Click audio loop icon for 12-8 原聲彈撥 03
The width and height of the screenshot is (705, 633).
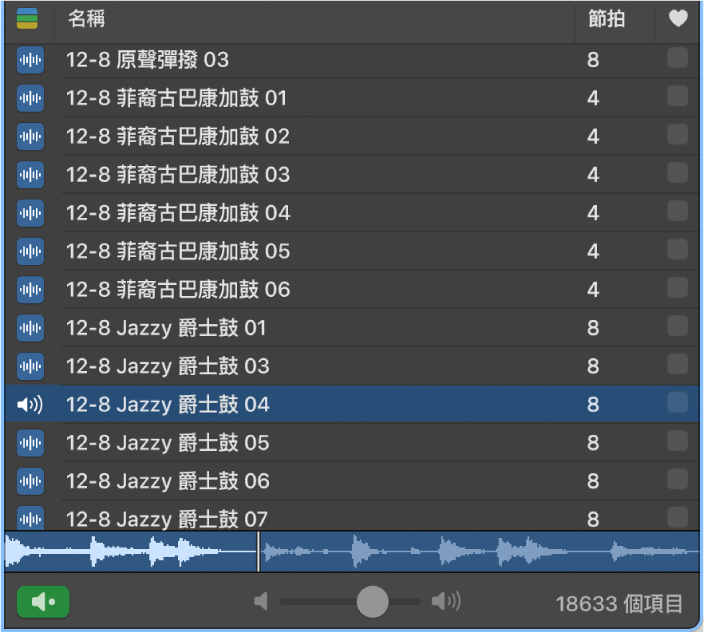pyautogui.click(x=31, y=60)
